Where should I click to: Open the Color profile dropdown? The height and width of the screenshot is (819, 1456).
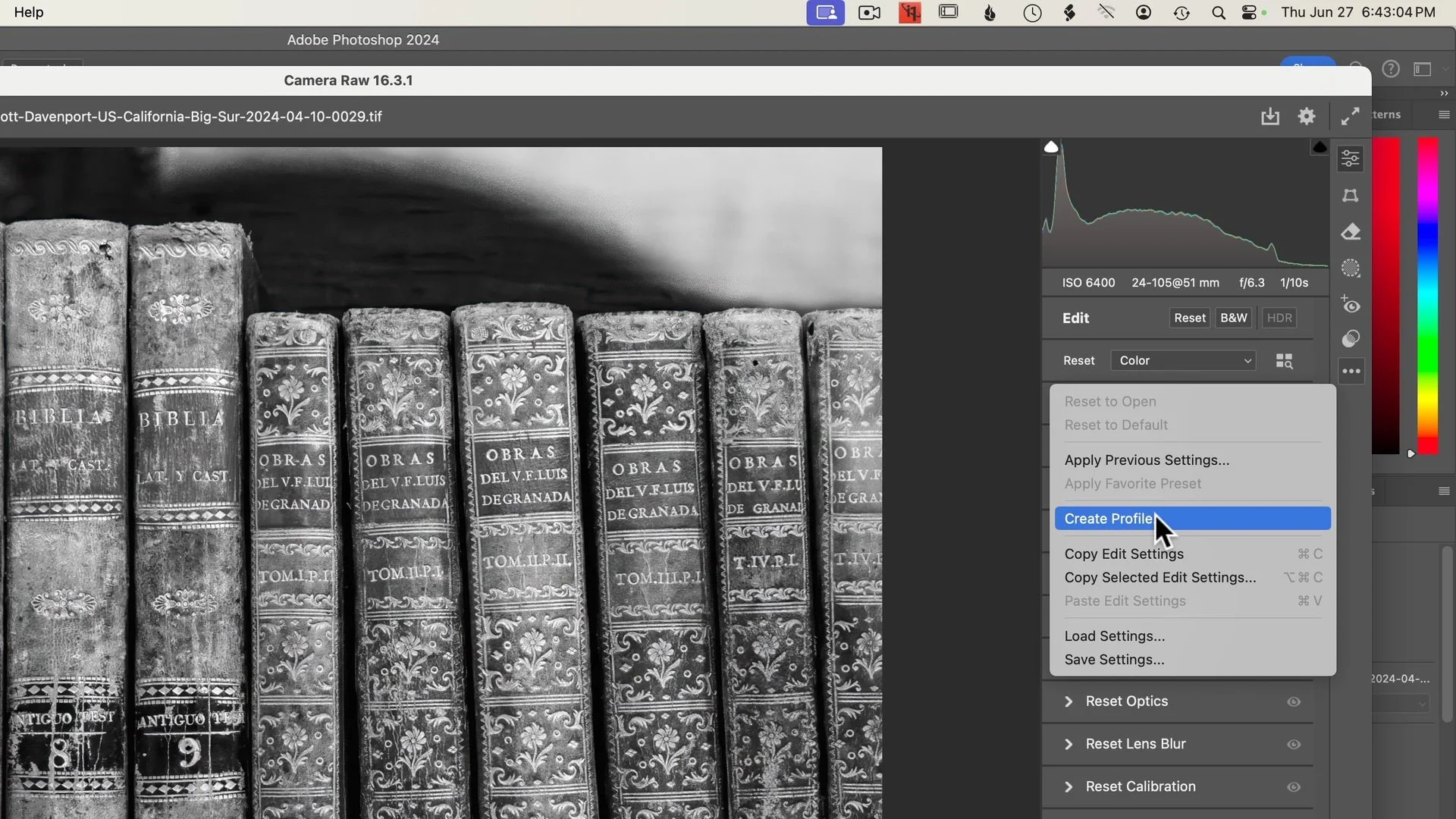click(x=1183, y=360)
